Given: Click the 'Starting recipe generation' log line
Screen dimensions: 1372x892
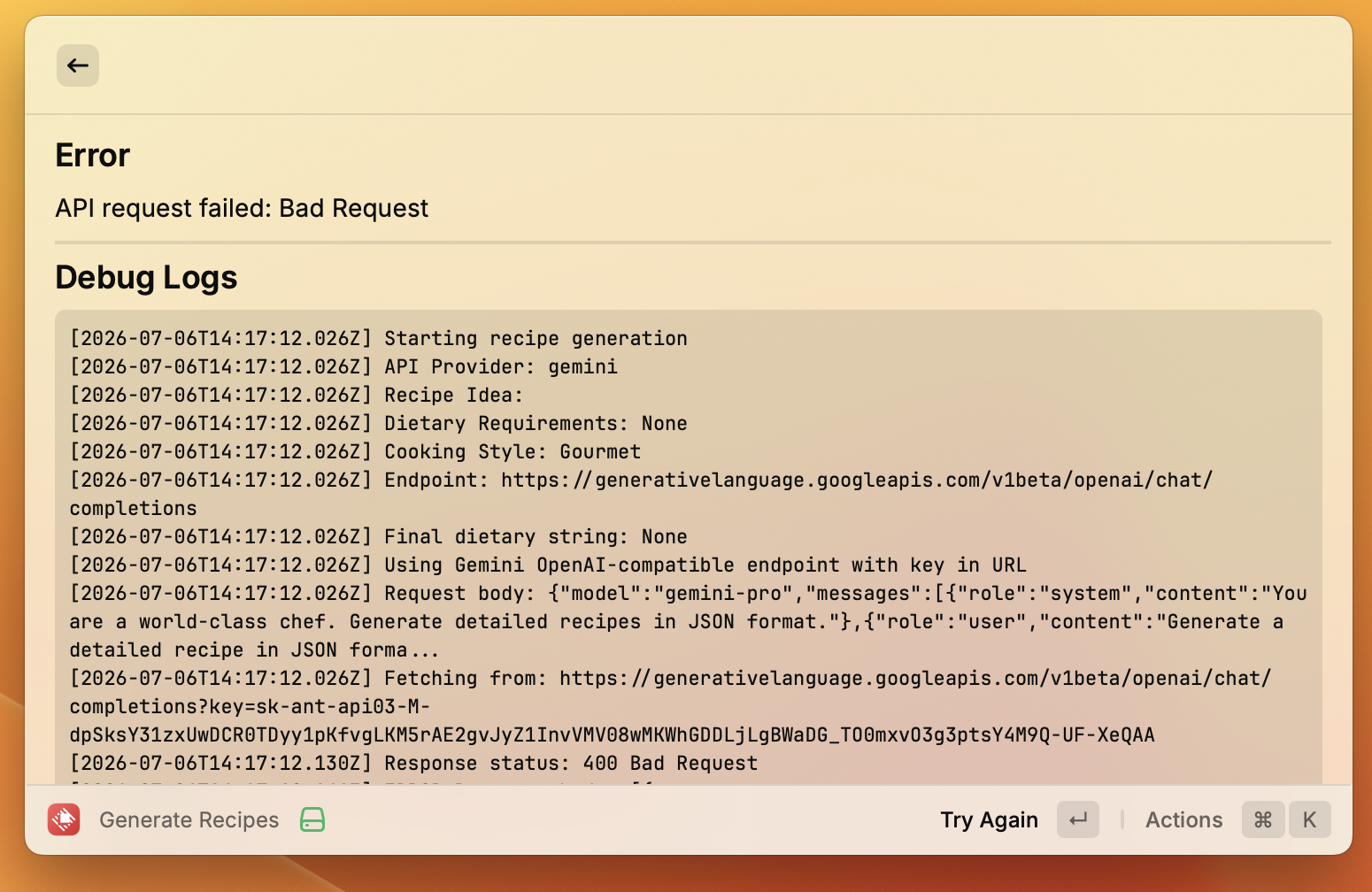Looking at the screenshot, I should 379,338.
